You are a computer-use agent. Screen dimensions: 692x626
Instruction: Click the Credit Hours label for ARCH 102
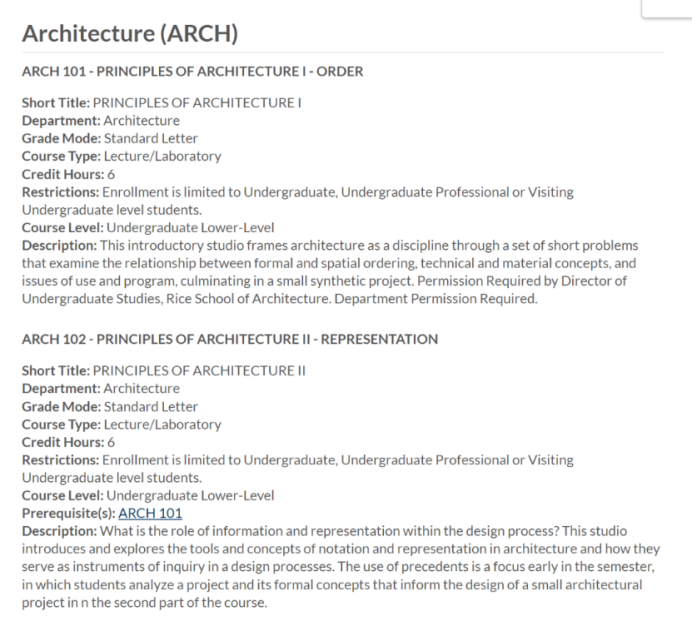(x=63, y=442)
